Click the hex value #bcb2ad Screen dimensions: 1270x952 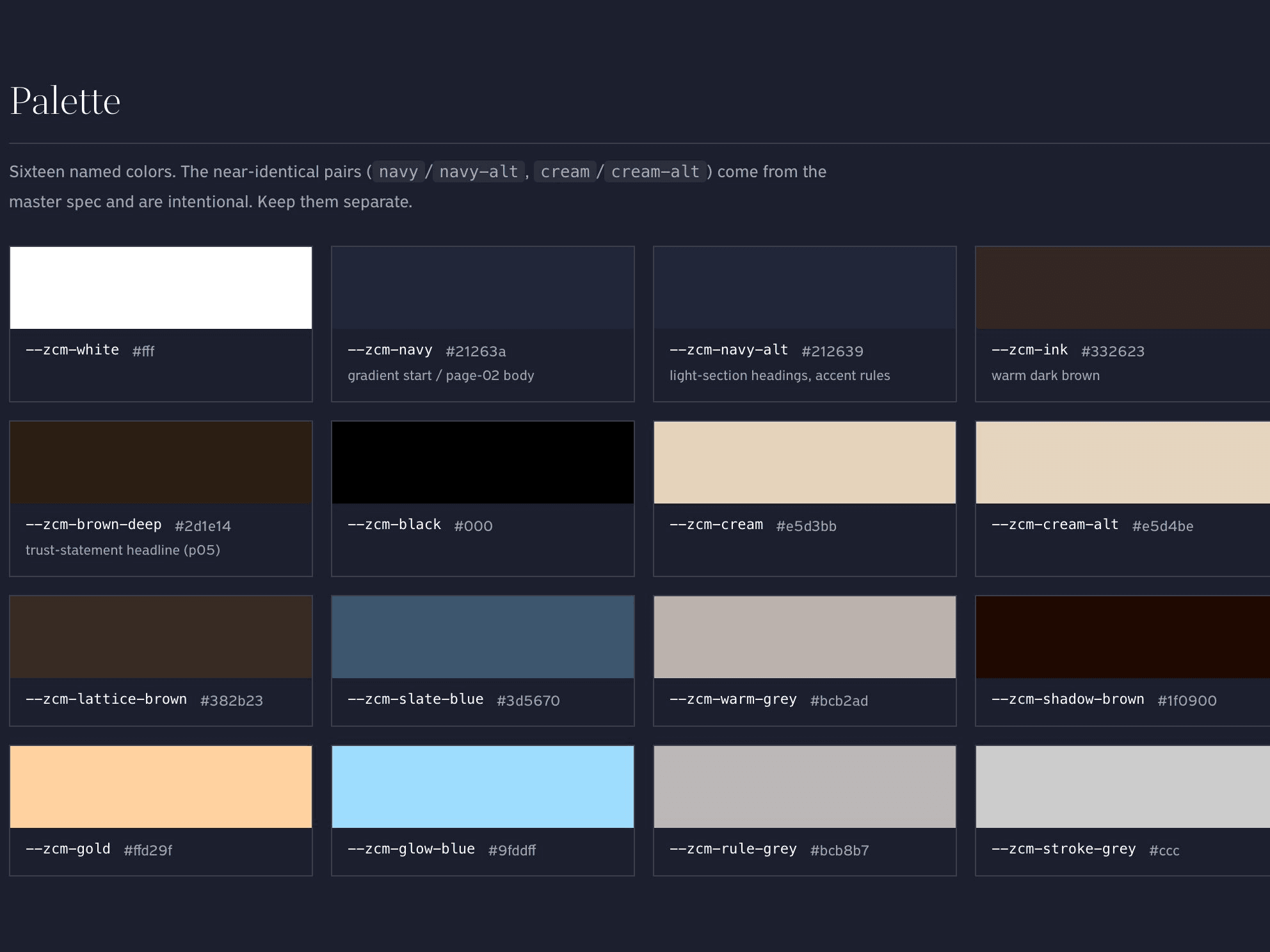pos(839,701)
